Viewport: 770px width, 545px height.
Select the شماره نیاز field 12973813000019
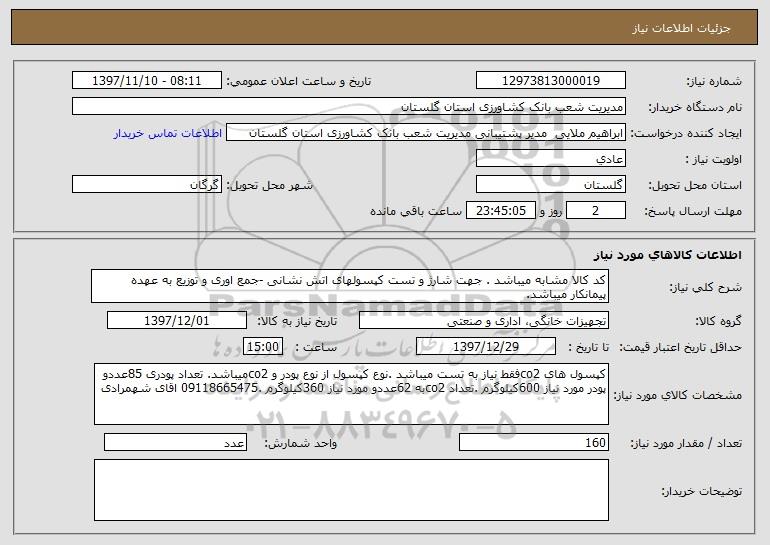[x=550, y=81]
